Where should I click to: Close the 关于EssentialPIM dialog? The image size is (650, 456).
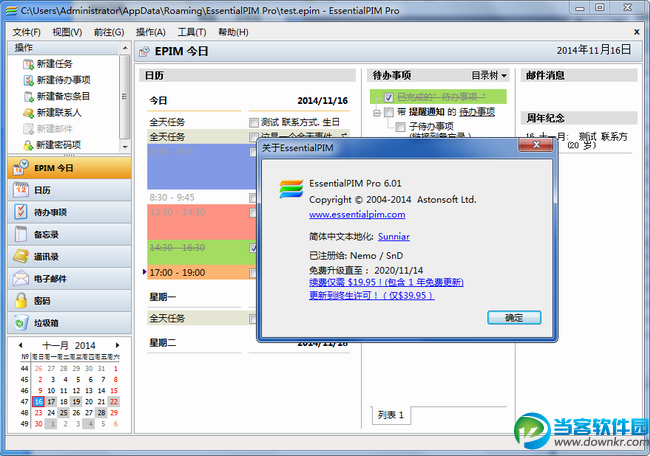[x=536, y=145]
